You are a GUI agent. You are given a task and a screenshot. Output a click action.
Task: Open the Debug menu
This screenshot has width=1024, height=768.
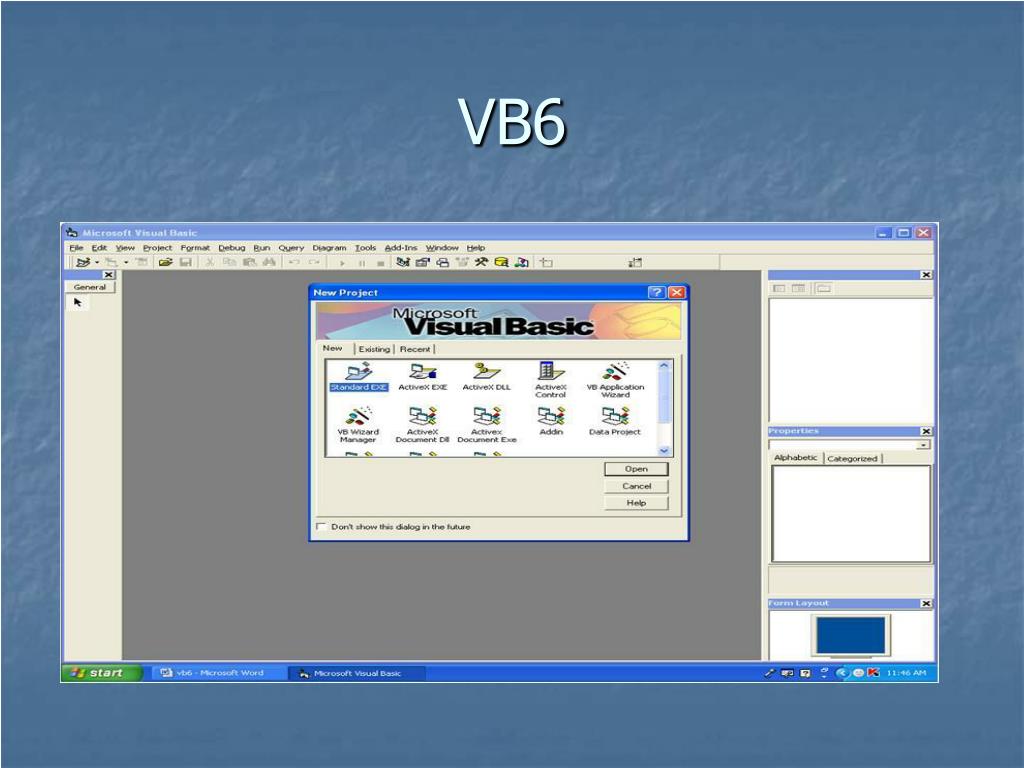pyautogui.click(x=232, y=248)
